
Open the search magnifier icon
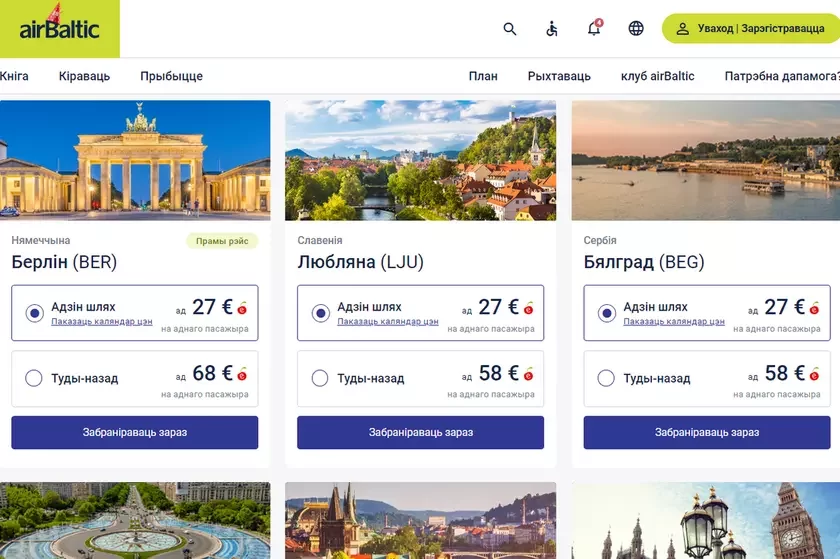pyautogui.click(x=510, y=29)
